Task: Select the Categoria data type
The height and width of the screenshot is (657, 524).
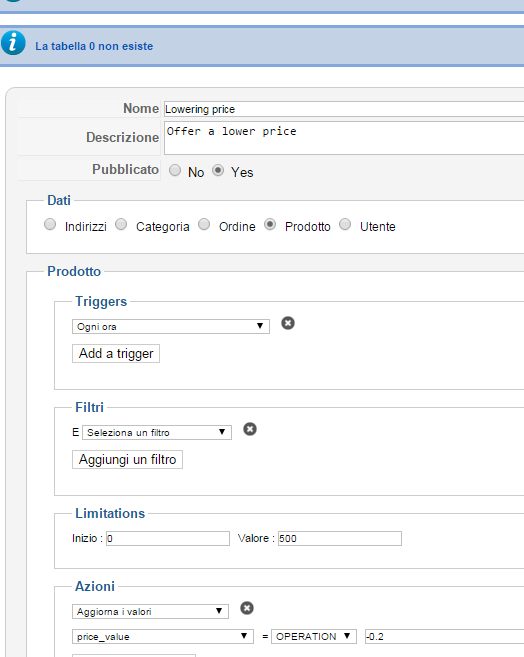Action: [x=121, y=224]
